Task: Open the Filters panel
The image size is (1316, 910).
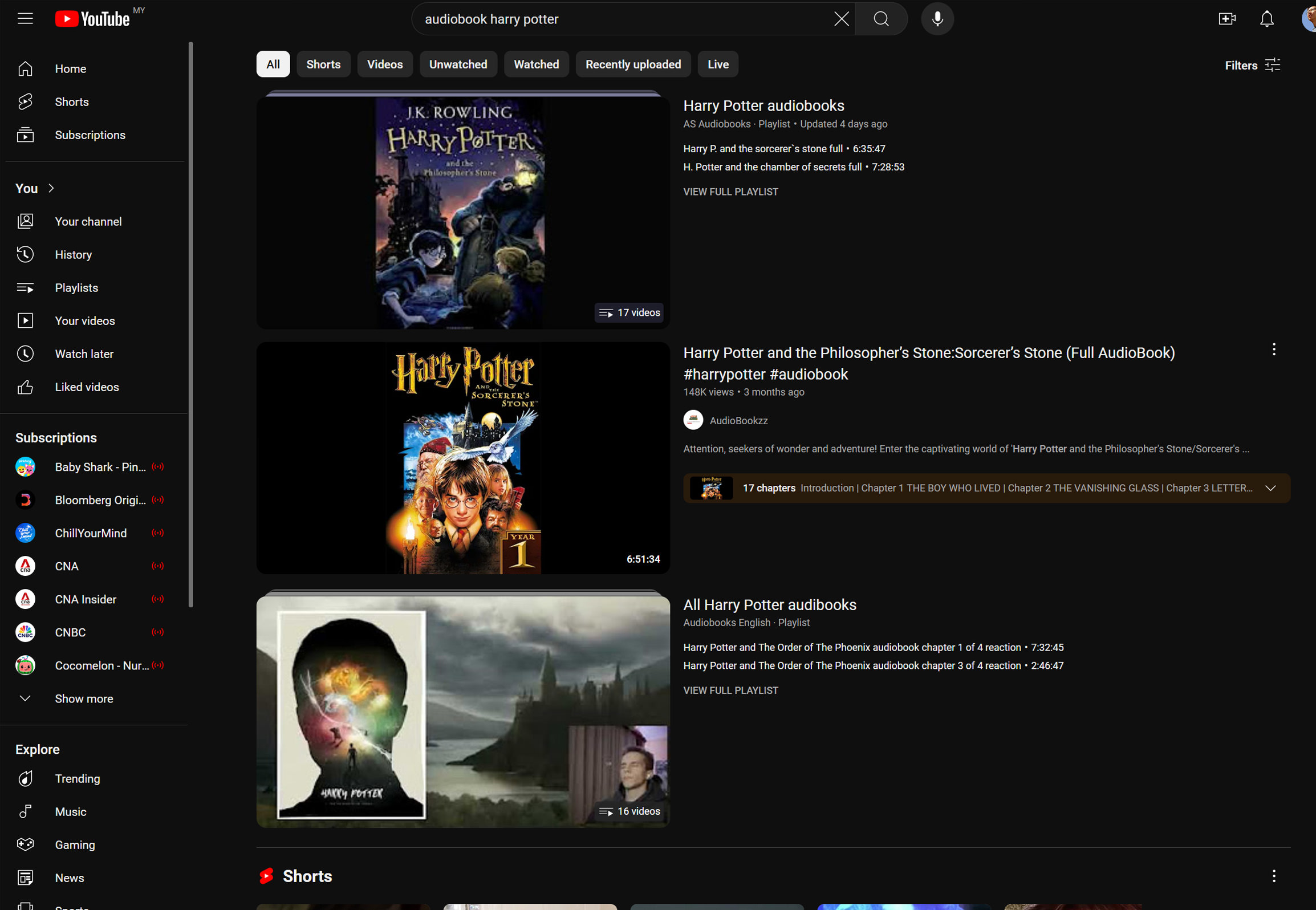Action: pyautogui.click(x=1252, y=65)
